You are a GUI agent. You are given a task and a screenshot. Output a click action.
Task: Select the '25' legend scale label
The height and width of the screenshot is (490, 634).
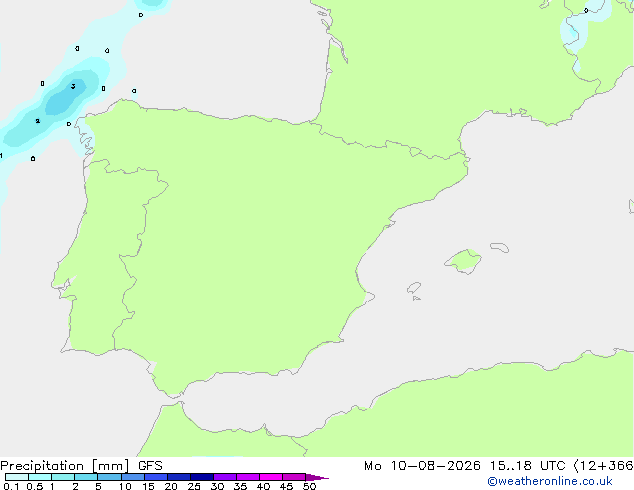tap(194, 486)
